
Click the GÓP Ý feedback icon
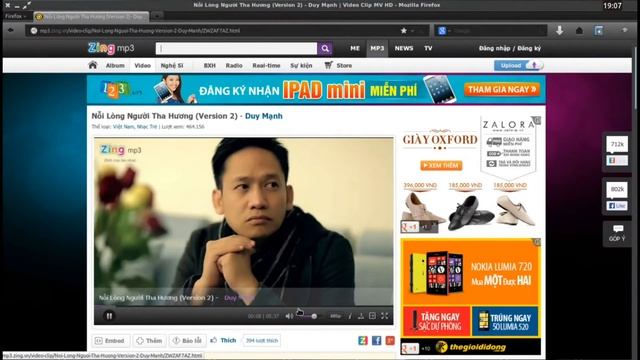618,233
